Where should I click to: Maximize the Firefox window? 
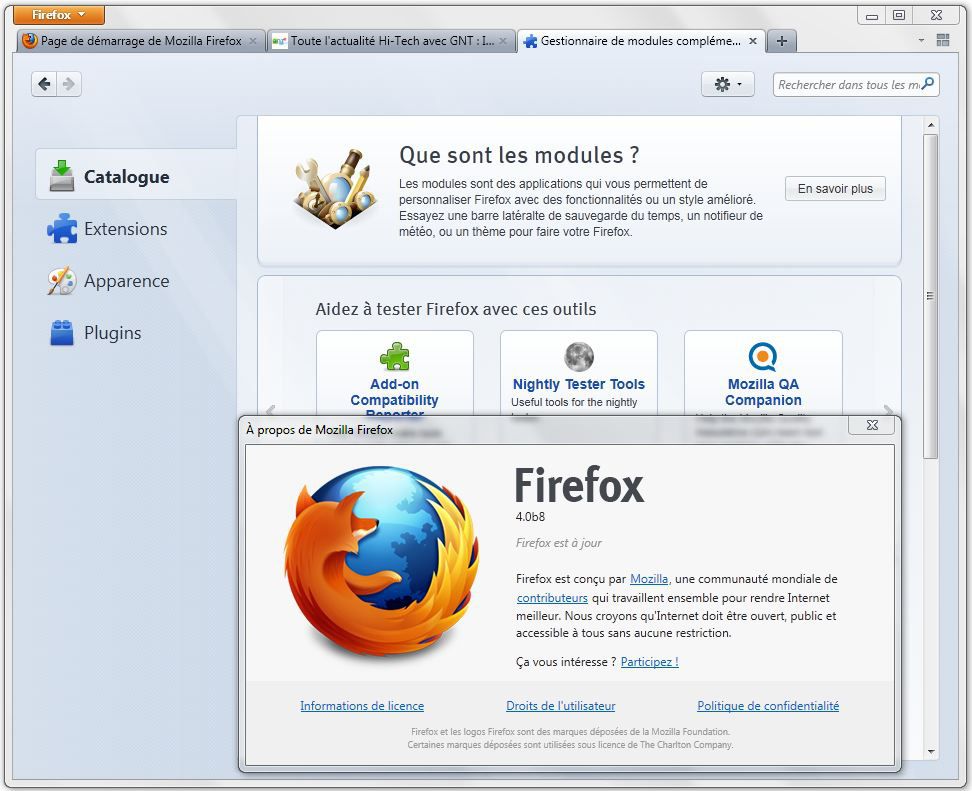[899, 15]
